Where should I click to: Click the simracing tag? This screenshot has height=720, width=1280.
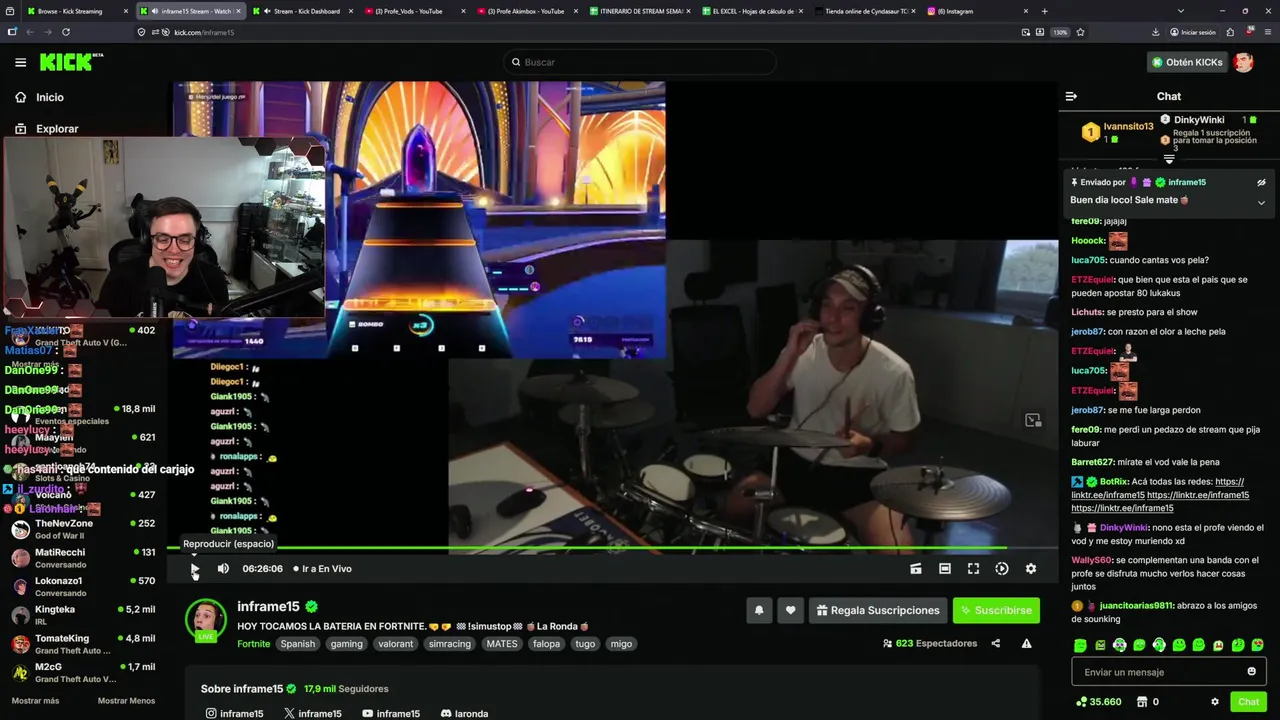(450, 644)
